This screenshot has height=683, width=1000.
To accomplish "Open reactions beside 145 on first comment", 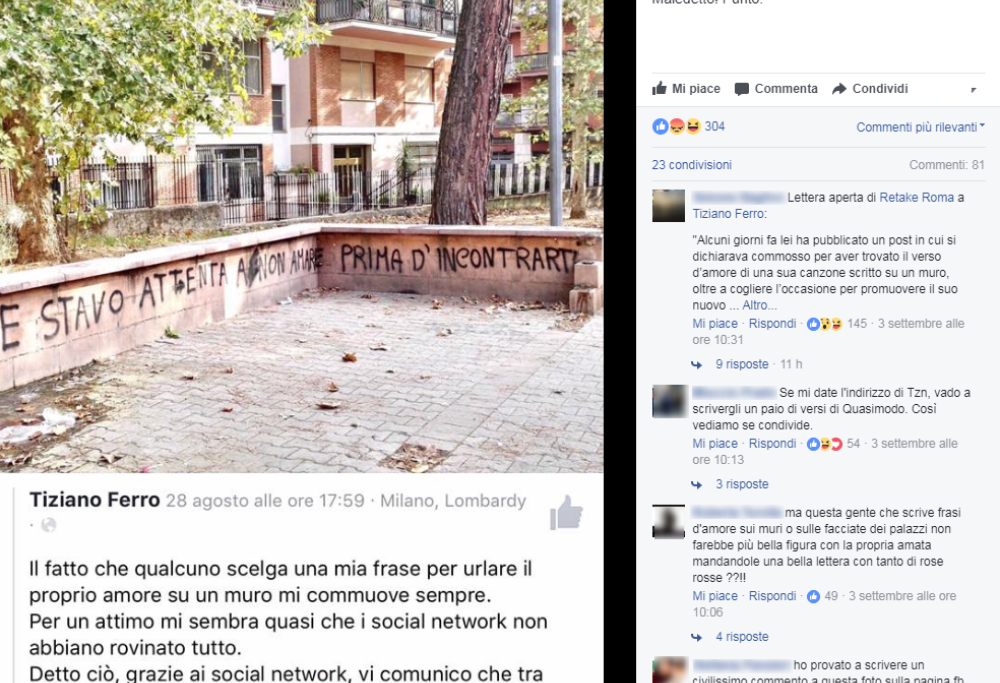I will [824, 324].
